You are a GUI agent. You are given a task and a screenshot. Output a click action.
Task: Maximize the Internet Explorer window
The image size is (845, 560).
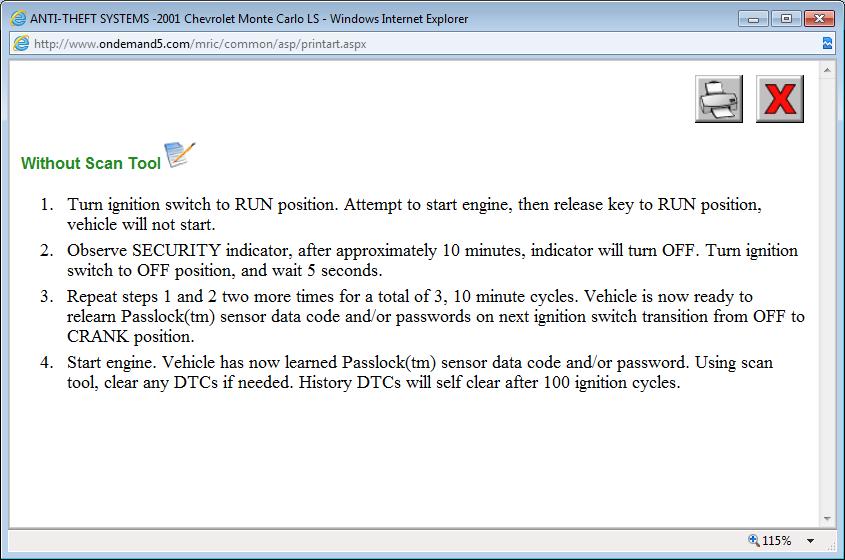pyautogui.click(x=786, y=19)
